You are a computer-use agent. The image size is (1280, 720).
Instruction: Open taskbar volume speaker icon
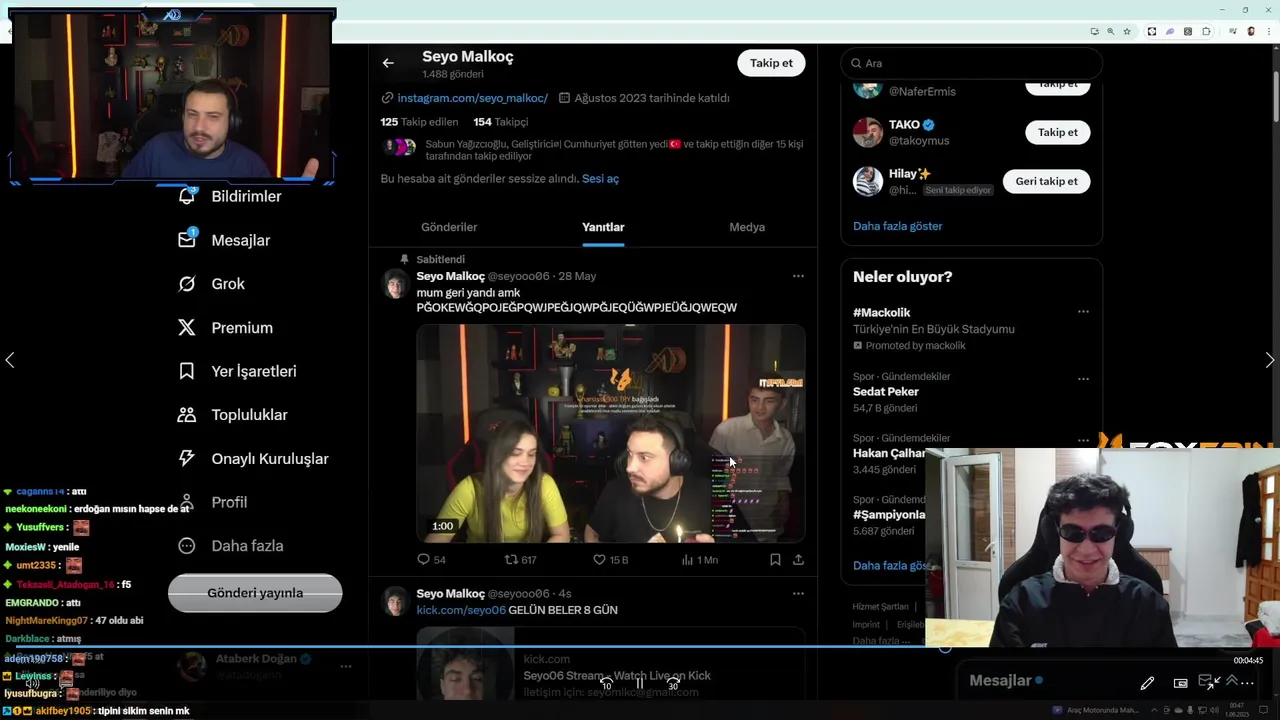[x=1214, y=710]
